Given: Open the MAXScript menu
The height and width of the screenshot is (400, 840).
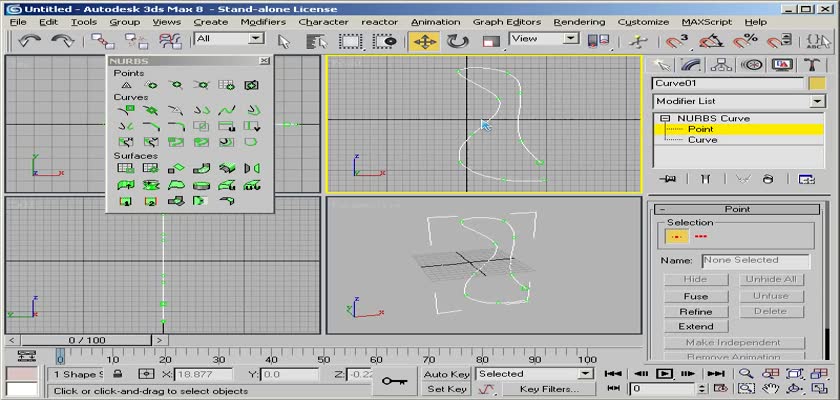Looking at the screenshot, I should click(707, 22).
